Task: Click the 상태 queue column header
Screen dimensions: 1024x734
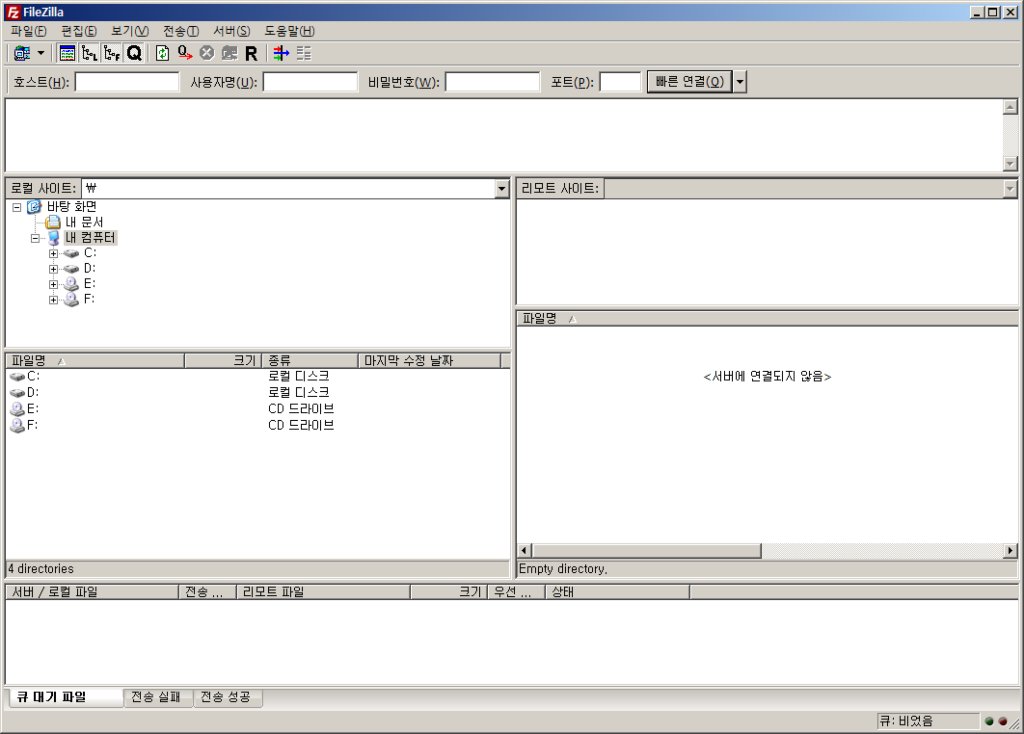Action: coord(618,592)
